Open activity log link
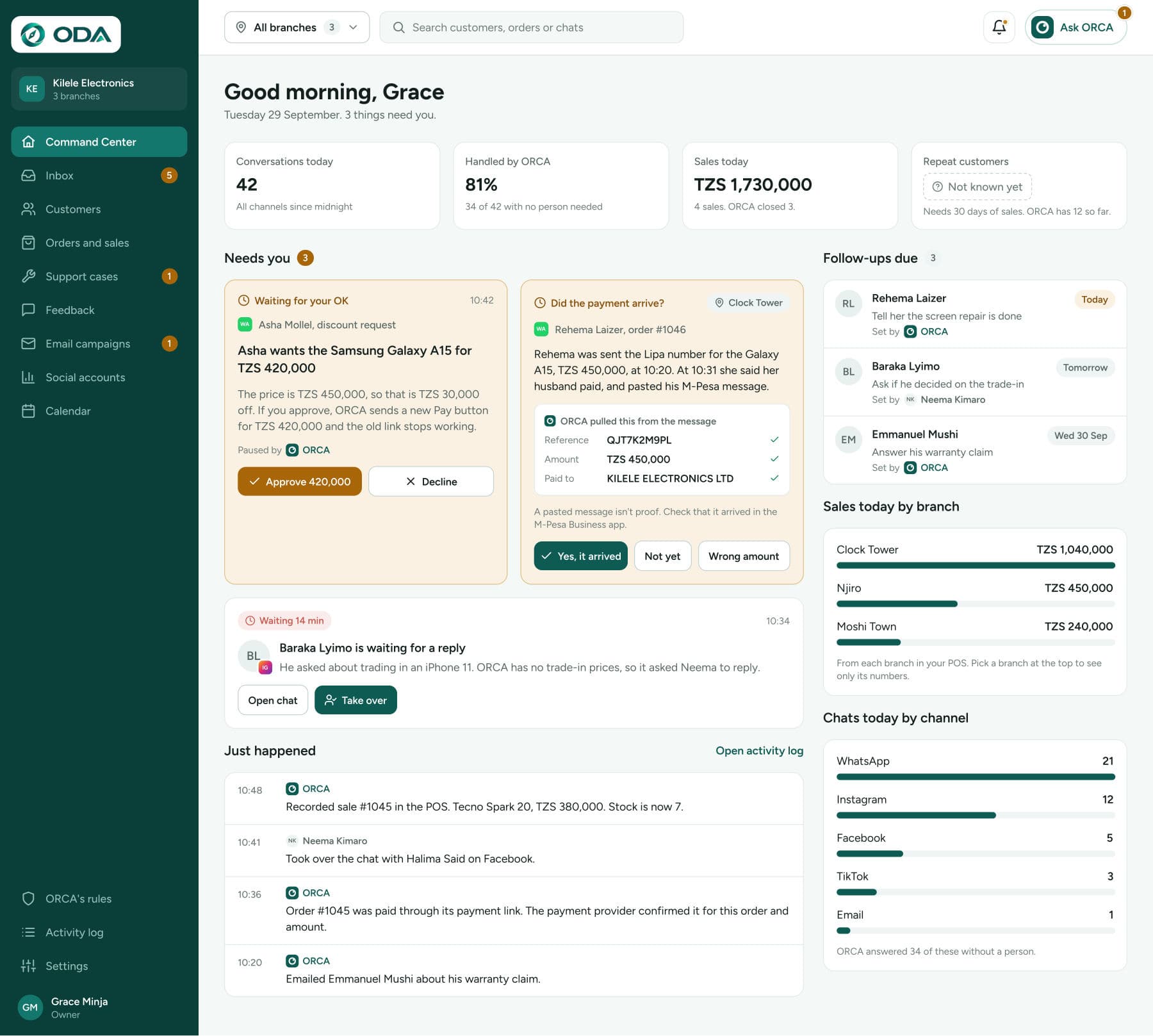 tap(759, 751)
